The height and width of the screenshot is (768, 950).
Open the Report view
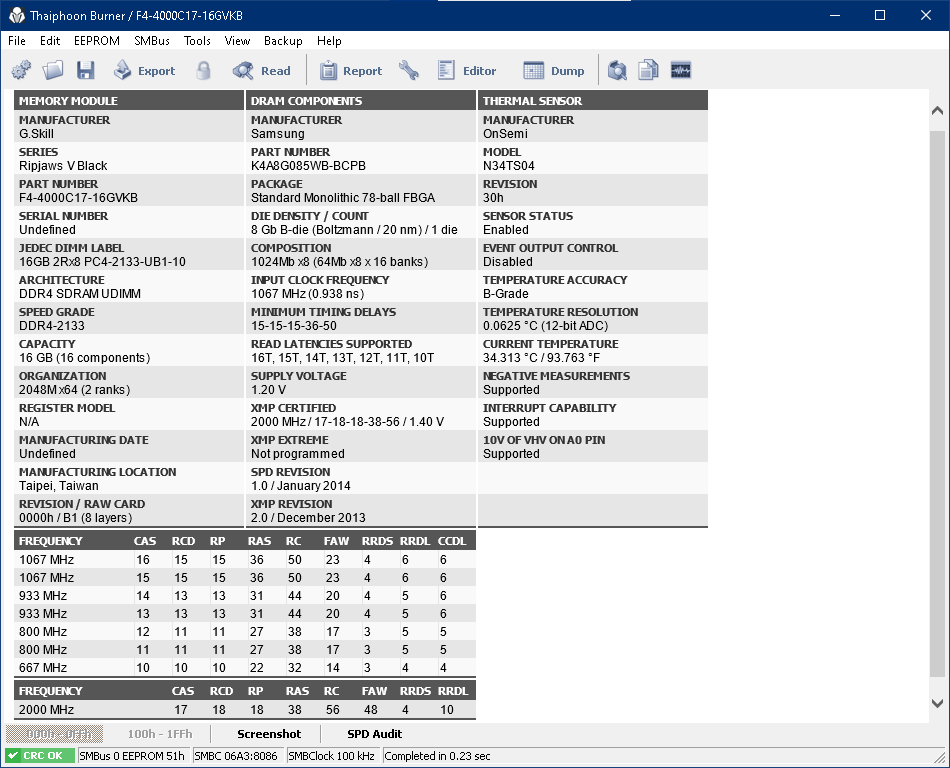[351, 70]
